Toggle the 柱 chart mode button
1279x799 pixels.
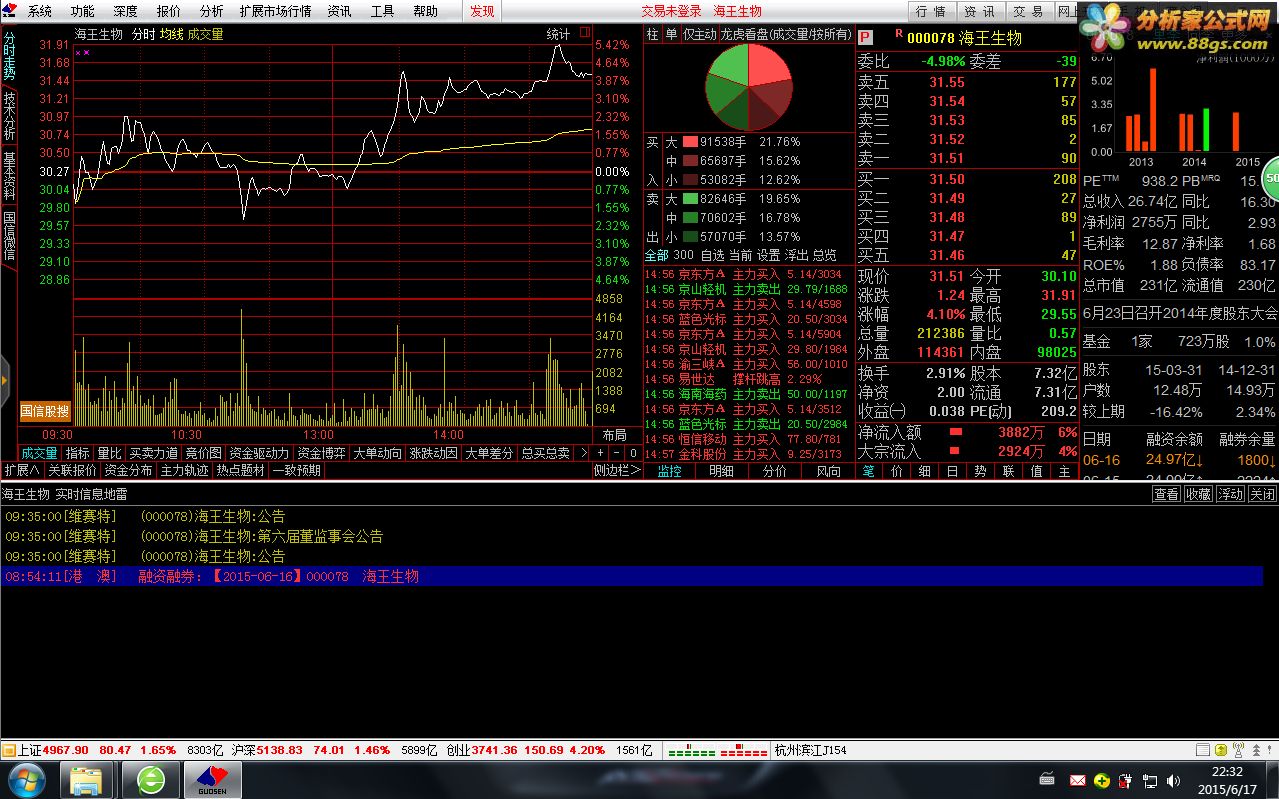click(653, 34)
